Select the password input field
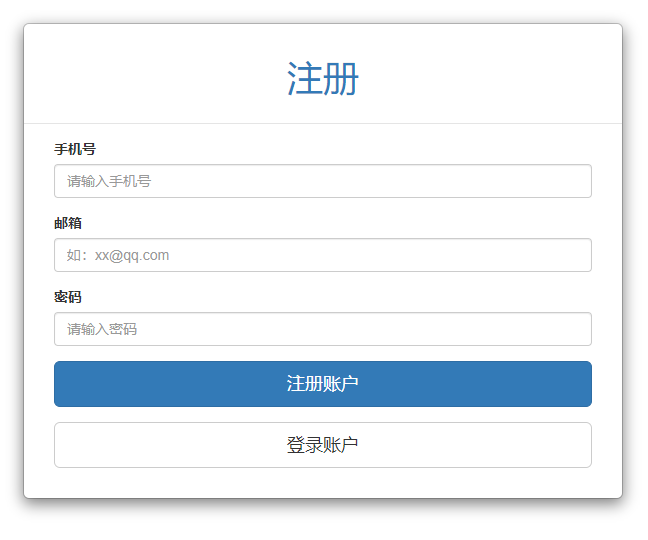This screenshot has width=648, height=540. coord(323,329)
